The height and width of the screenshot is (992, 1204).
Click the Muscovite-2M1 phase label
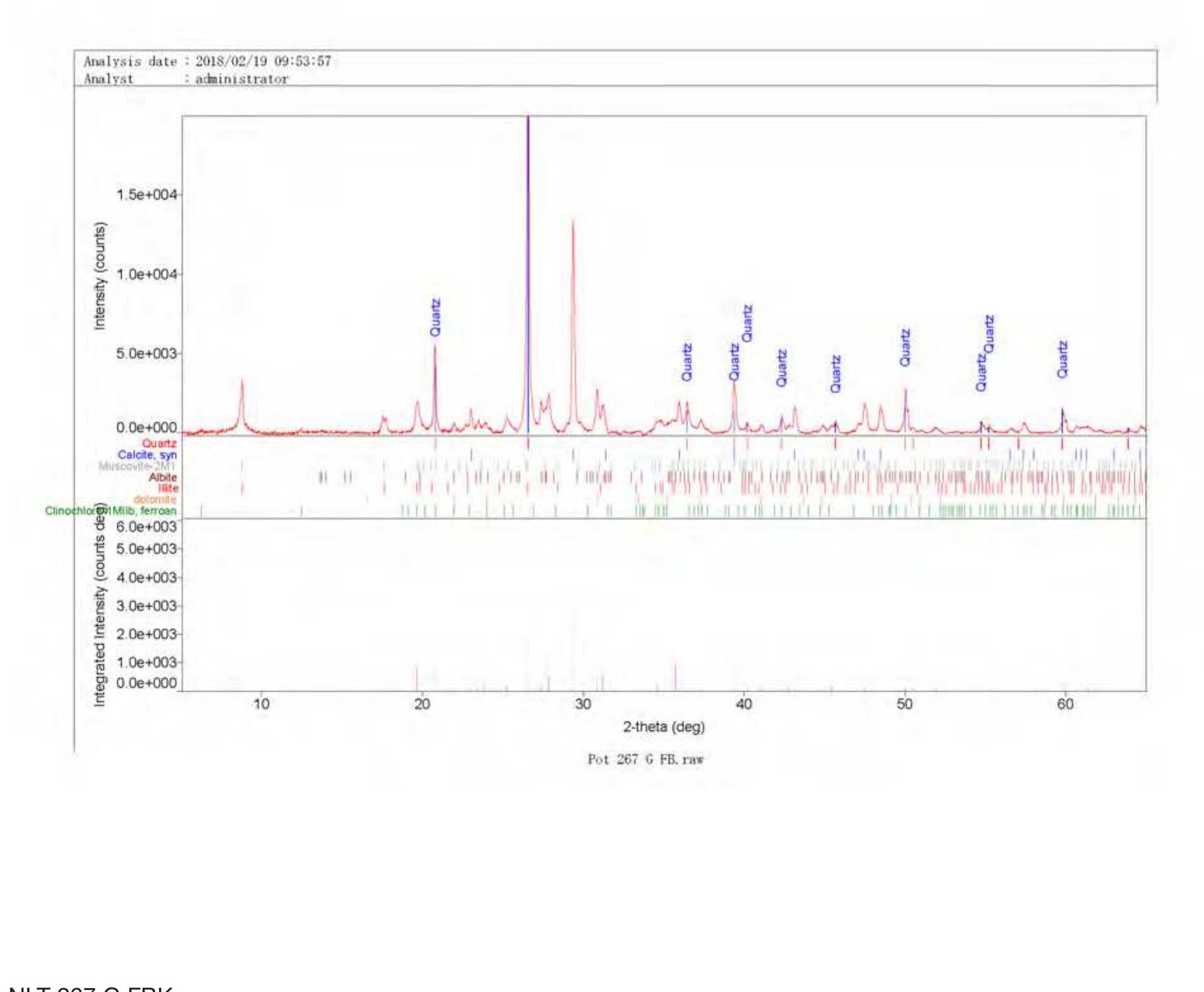pos(137,466)
